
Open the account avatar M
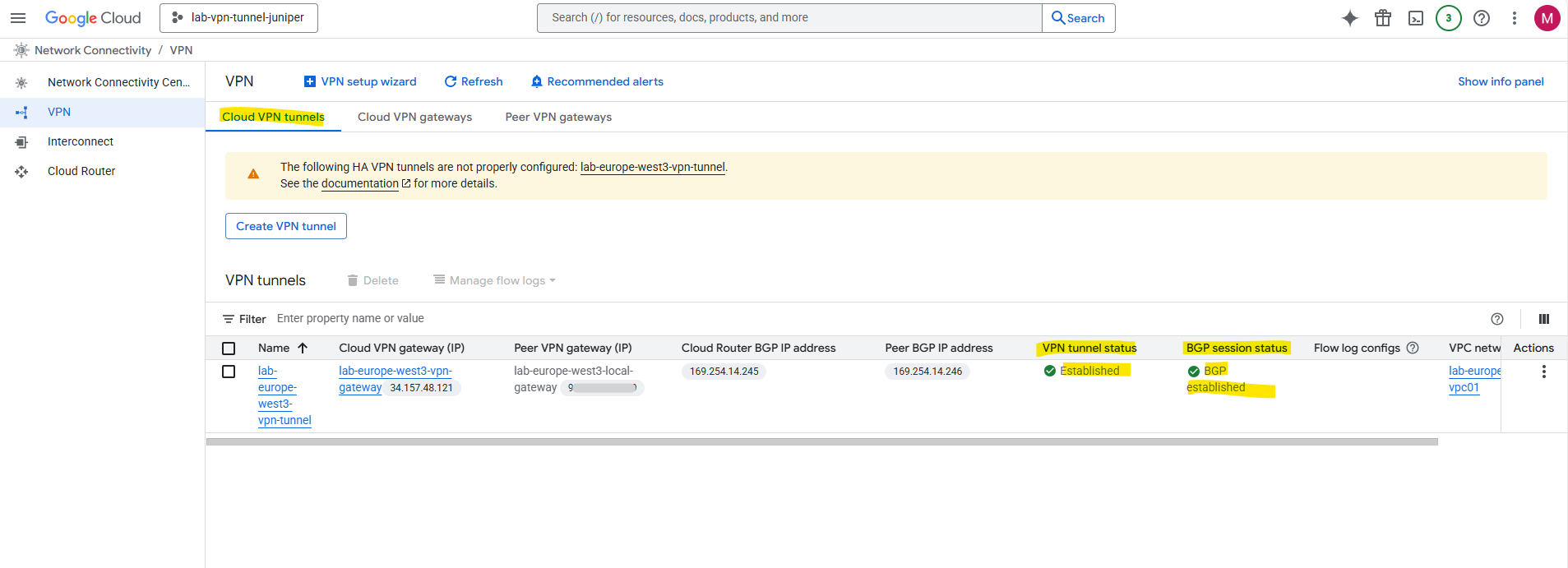(1547, 18)
